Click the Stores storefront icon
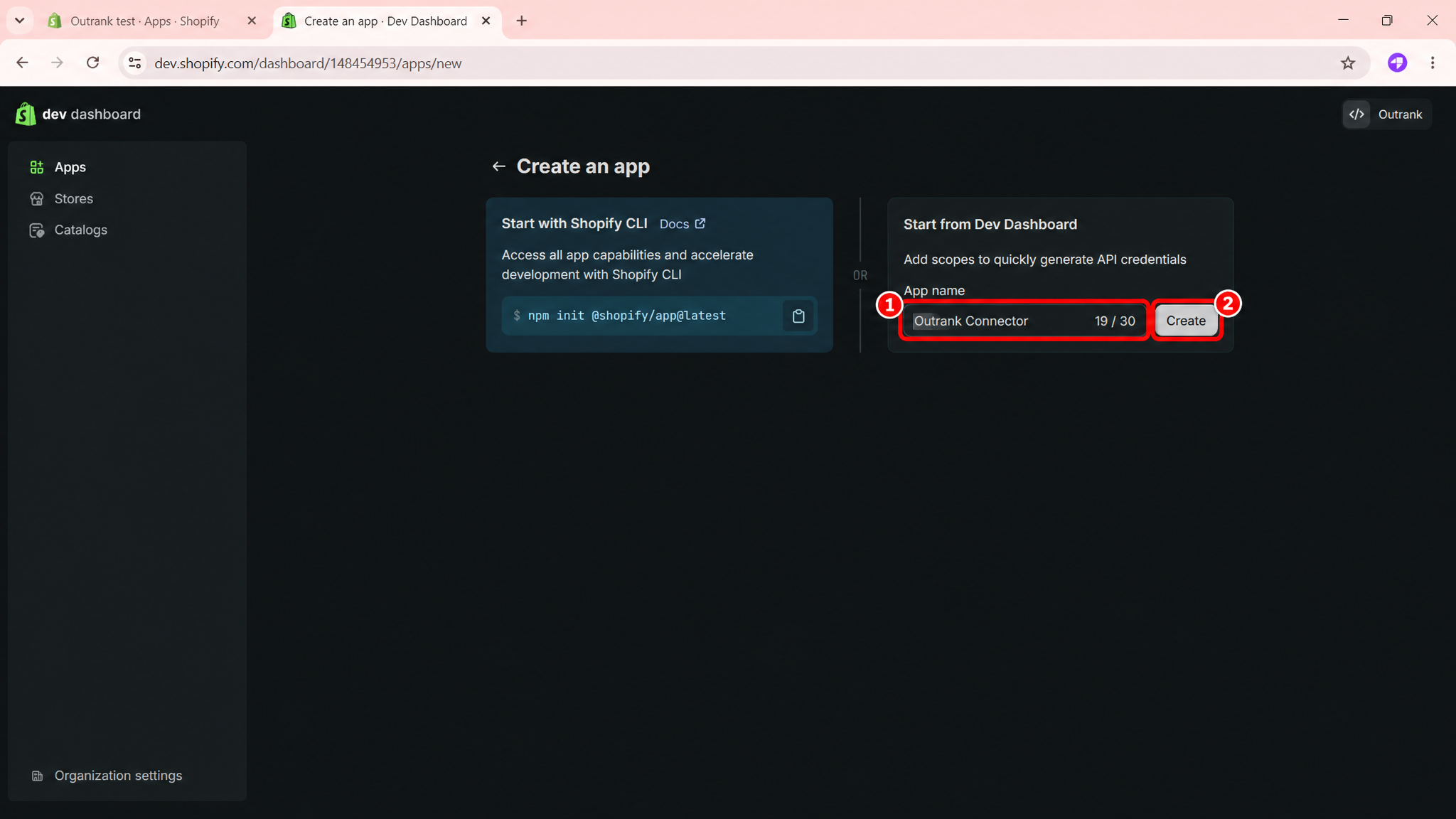 pos(37,198)
